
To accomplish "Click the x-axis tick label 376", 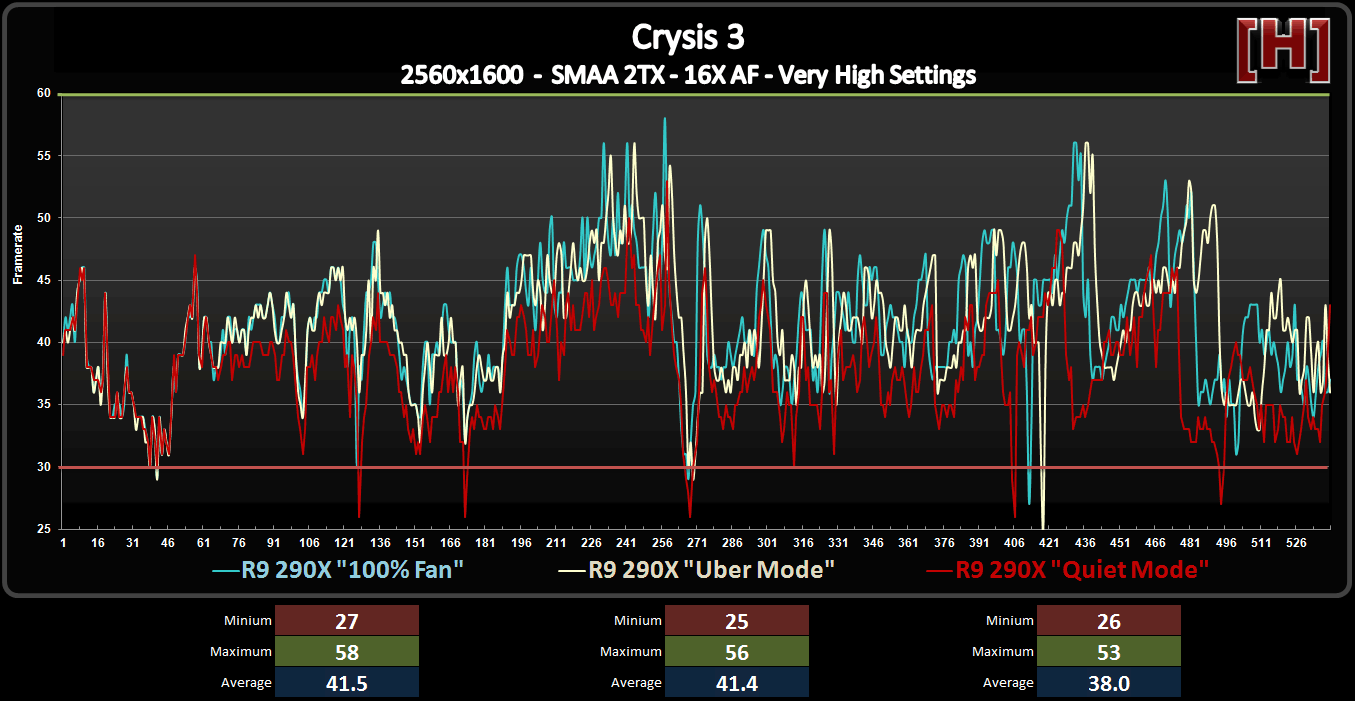I will (943, 543).
